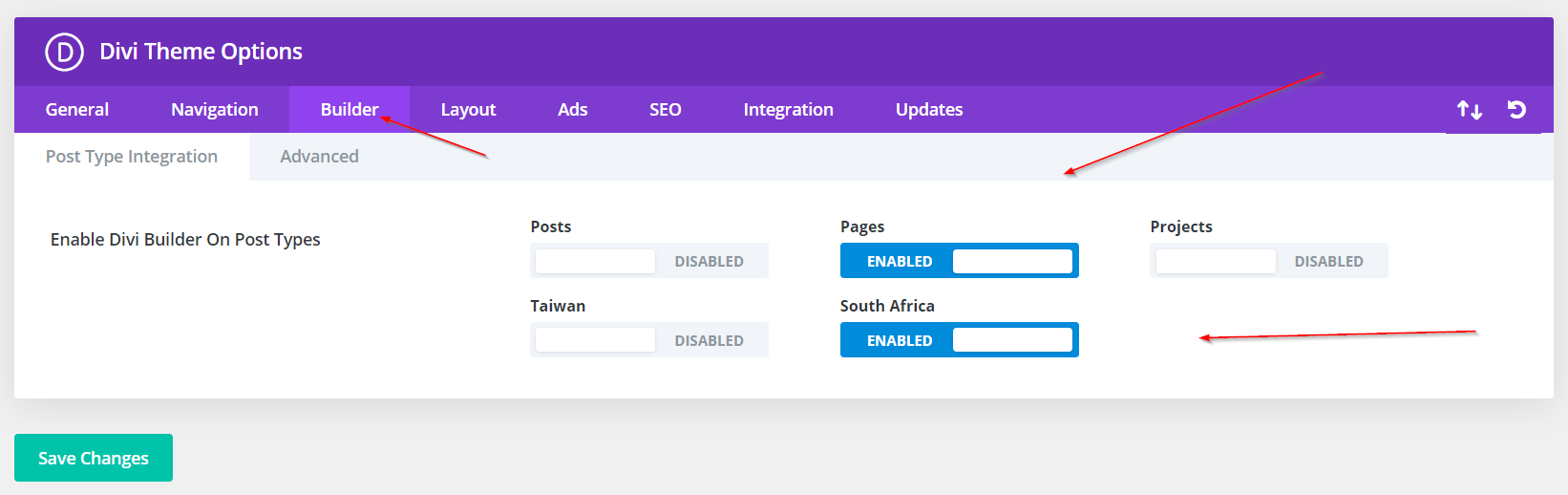
Task: Select the Builder tab
Action: [349, 110]
